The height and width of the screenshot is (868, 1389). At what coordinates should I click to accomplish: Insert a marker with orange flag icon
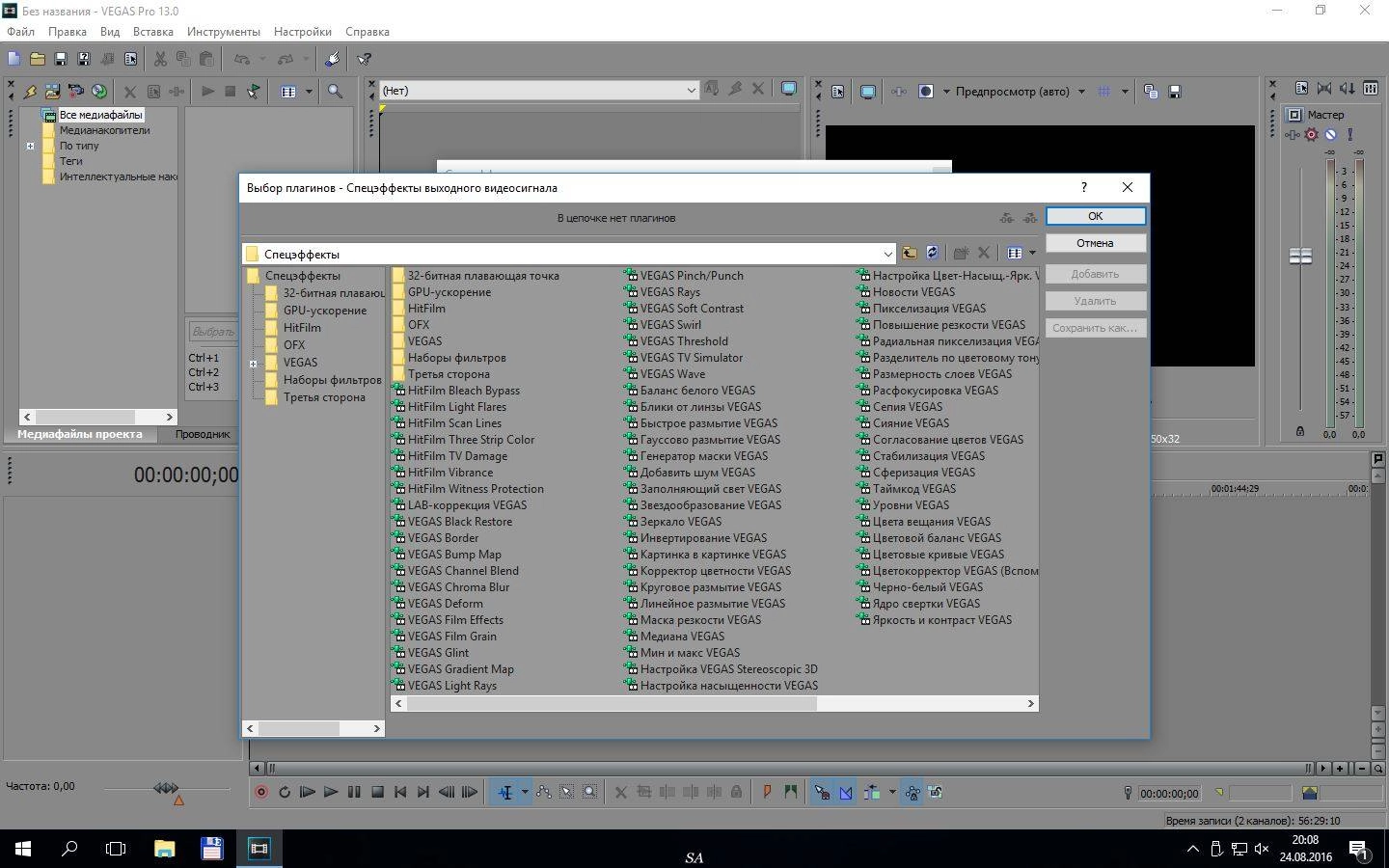coord(767,792)
